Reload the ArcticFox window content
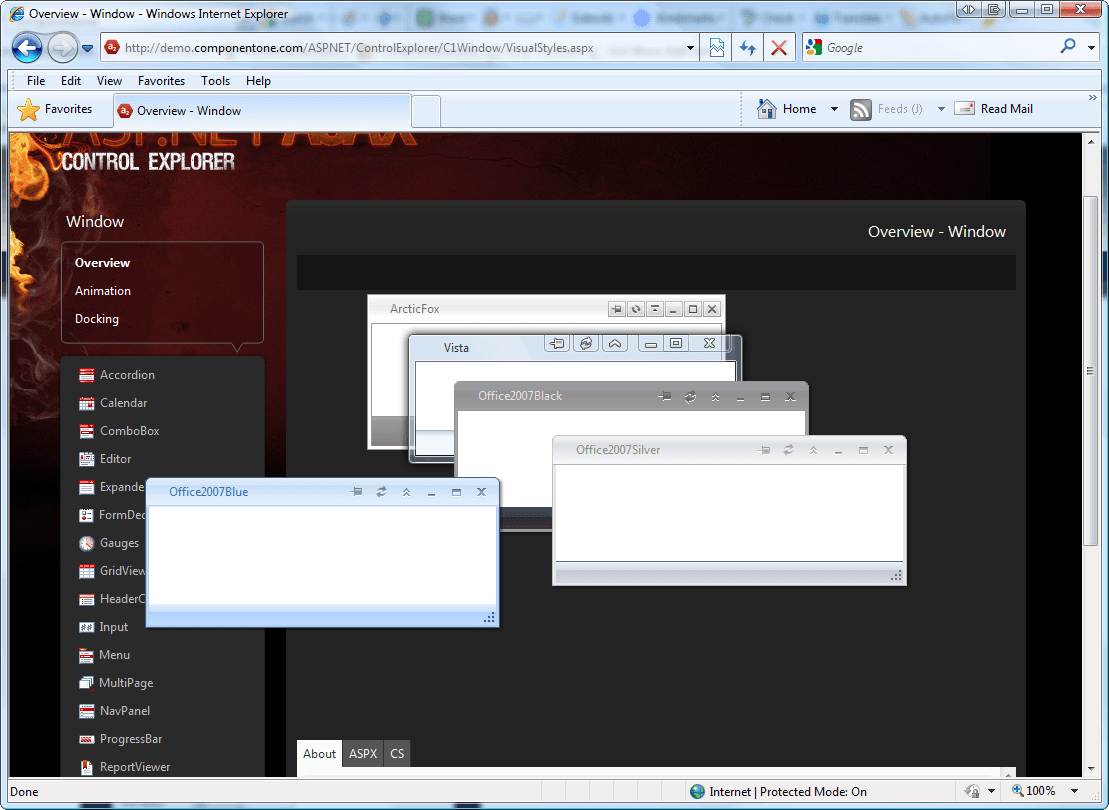This screenshot has height=810, width=1109. click(636, 309)
